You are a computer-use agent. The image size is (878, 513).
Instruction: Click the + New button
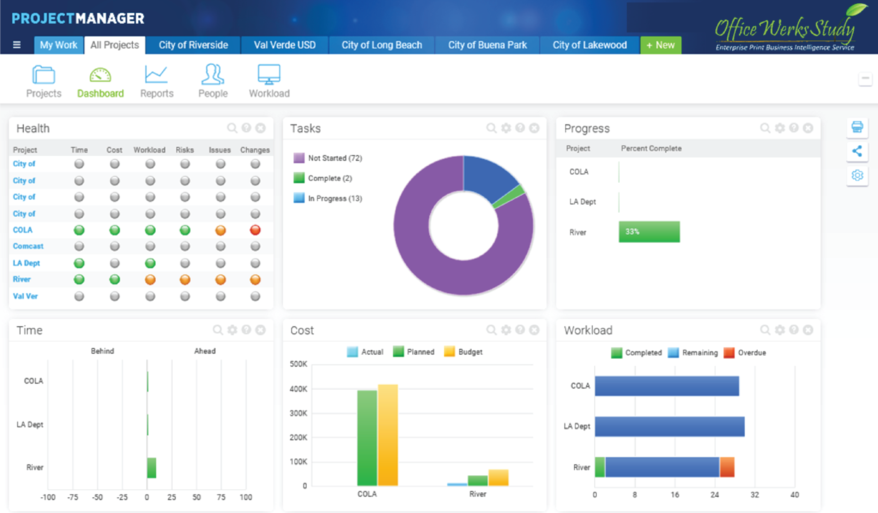pyautogui.click(x=659, y=45)
